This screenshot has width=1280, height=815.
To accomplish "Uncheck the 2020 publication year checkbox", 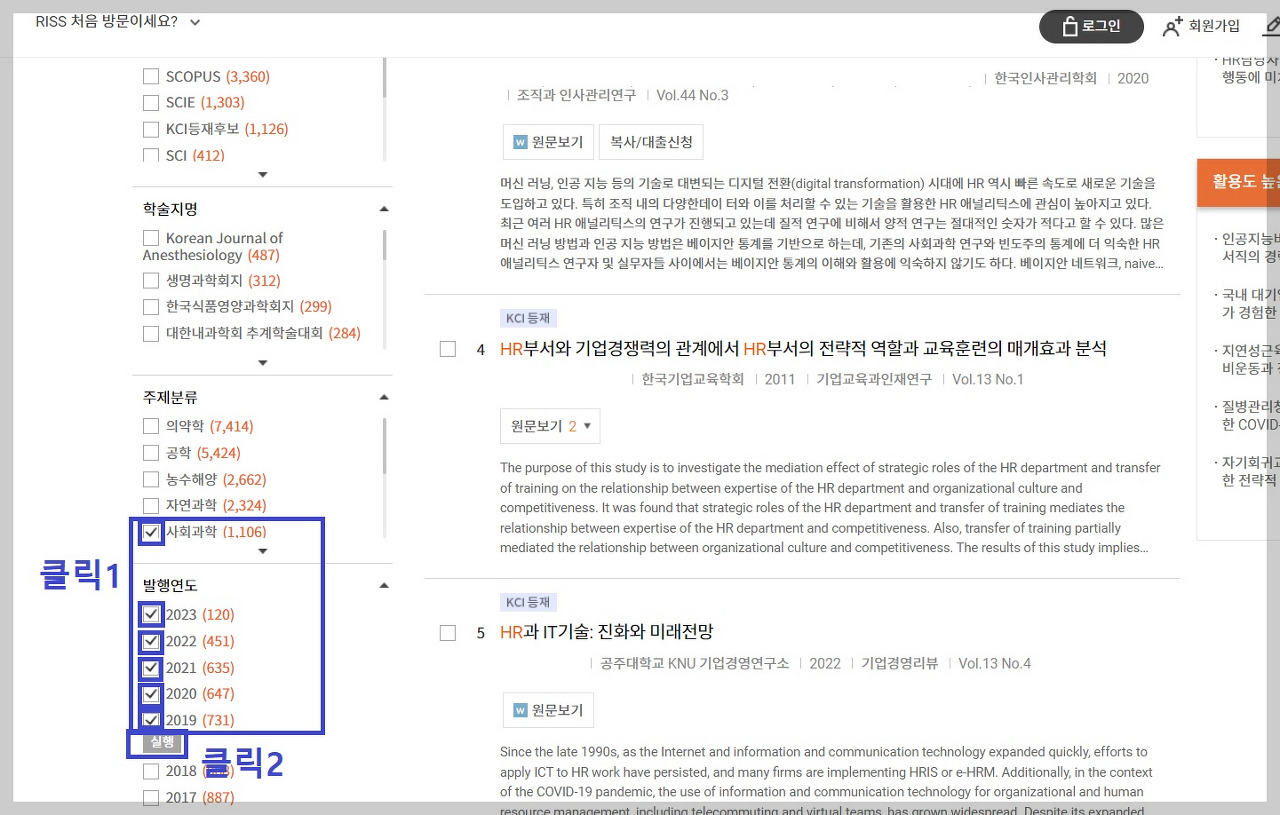I will [x=151, y=694].
